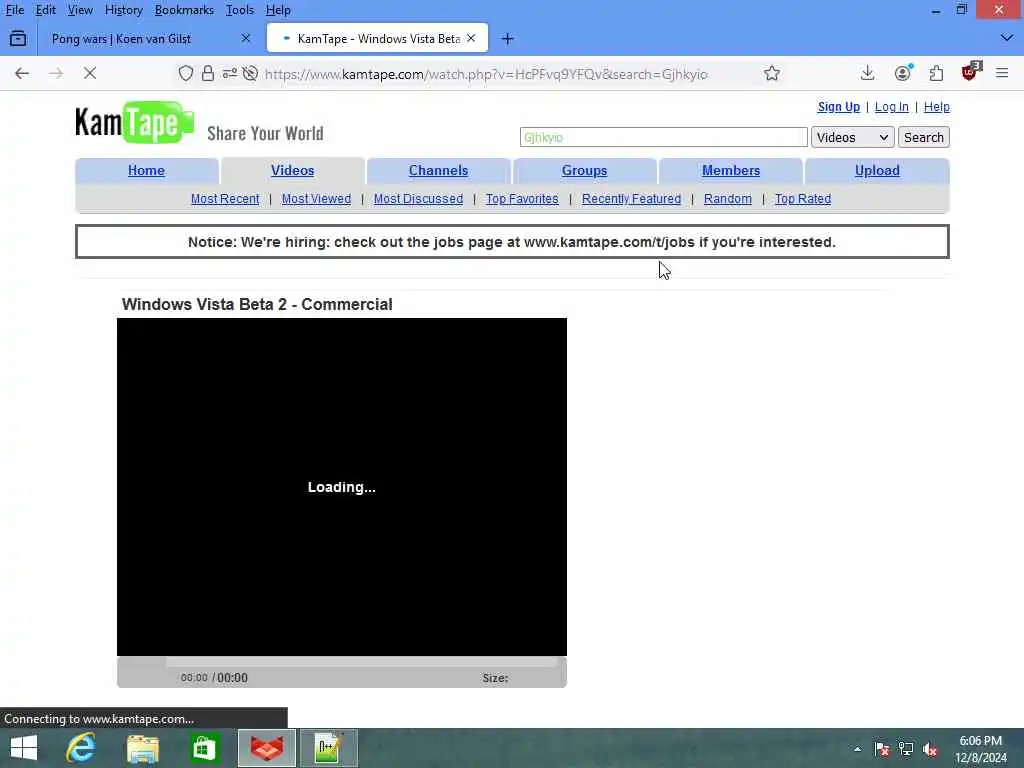Open the Notepad++ taskbar icon
Image resolution: width=1024 pixels, height=768 pixels.
pyautogui.click(x=328, y=748)
